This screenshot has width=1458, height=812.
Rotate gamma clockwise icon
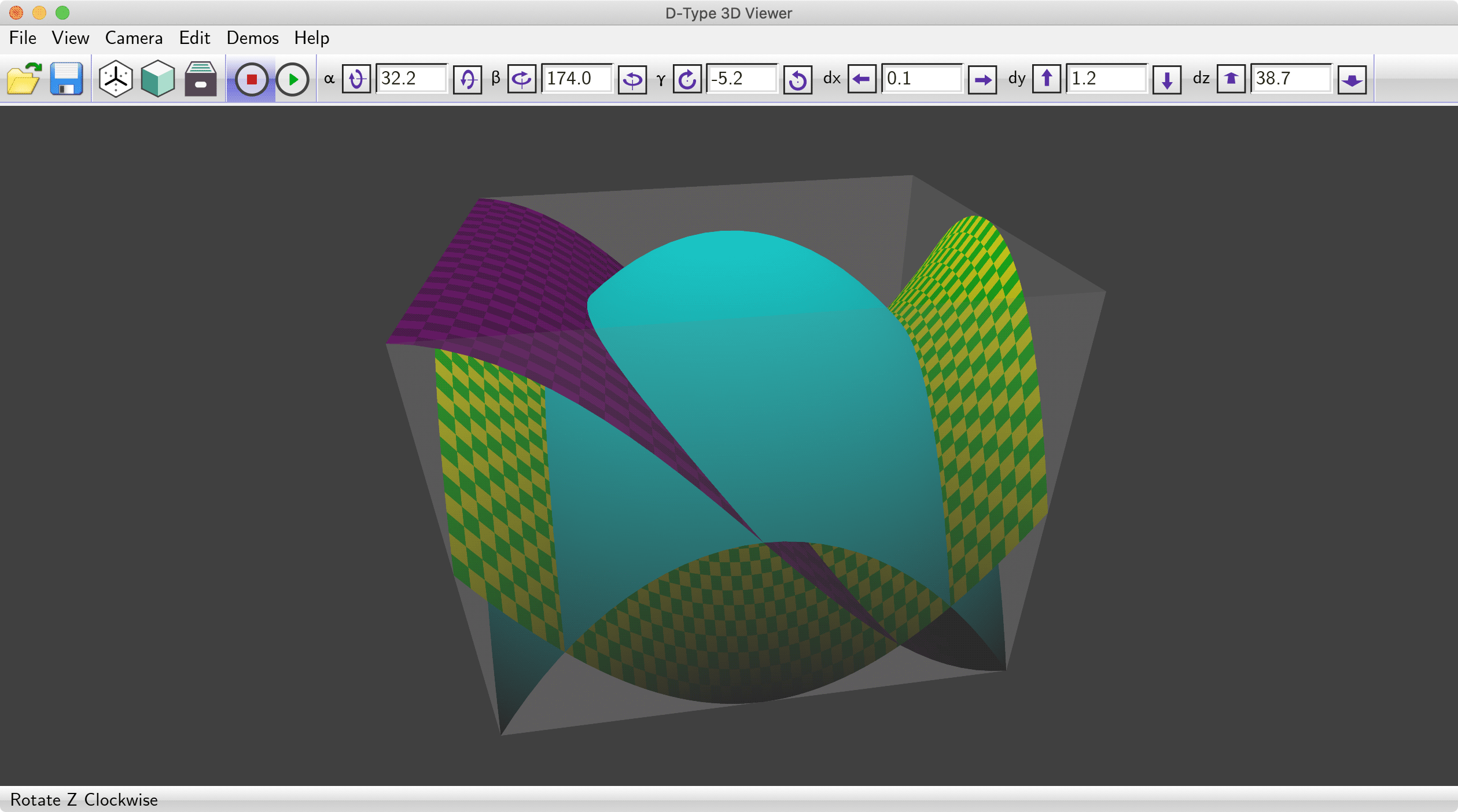coord(687,79)
